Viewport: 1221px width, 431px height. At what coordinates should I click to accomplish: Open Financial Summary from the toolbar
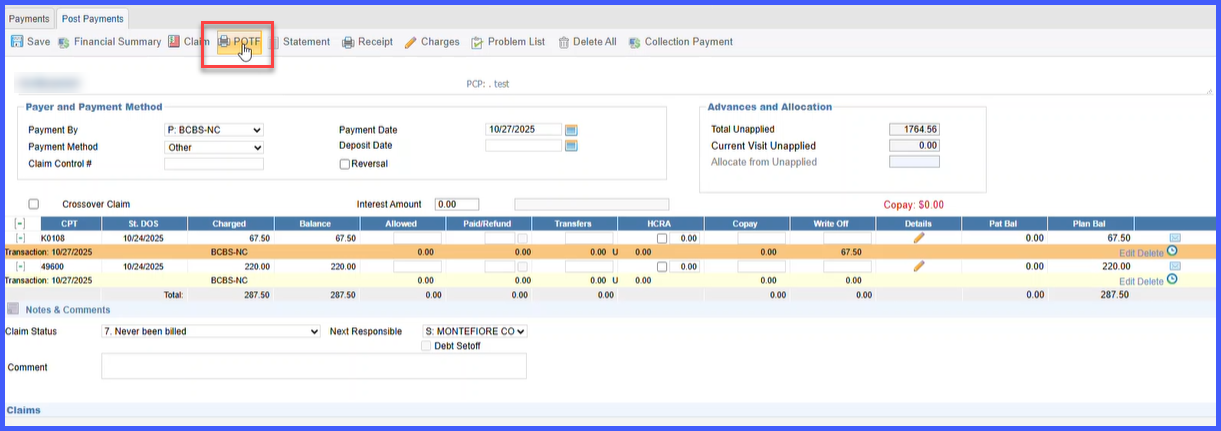point(109,42)
